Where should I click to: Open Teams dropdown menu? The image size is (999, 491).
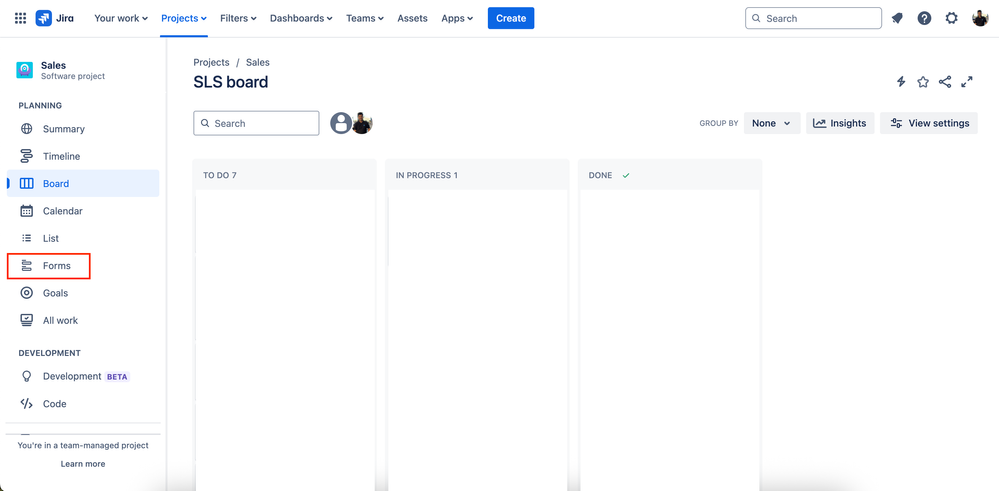click(365, 18)
